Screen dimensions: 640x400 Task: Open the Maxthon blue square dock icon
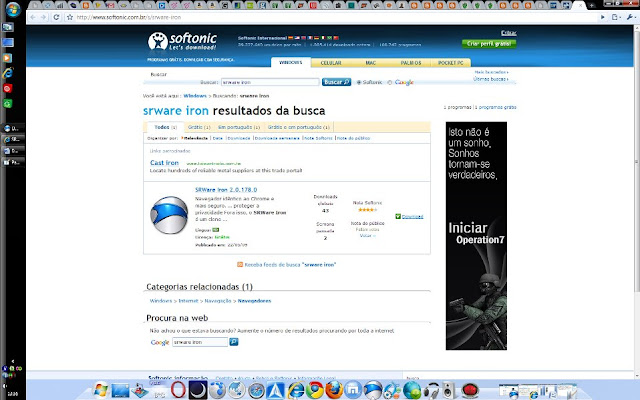point(353,390)
